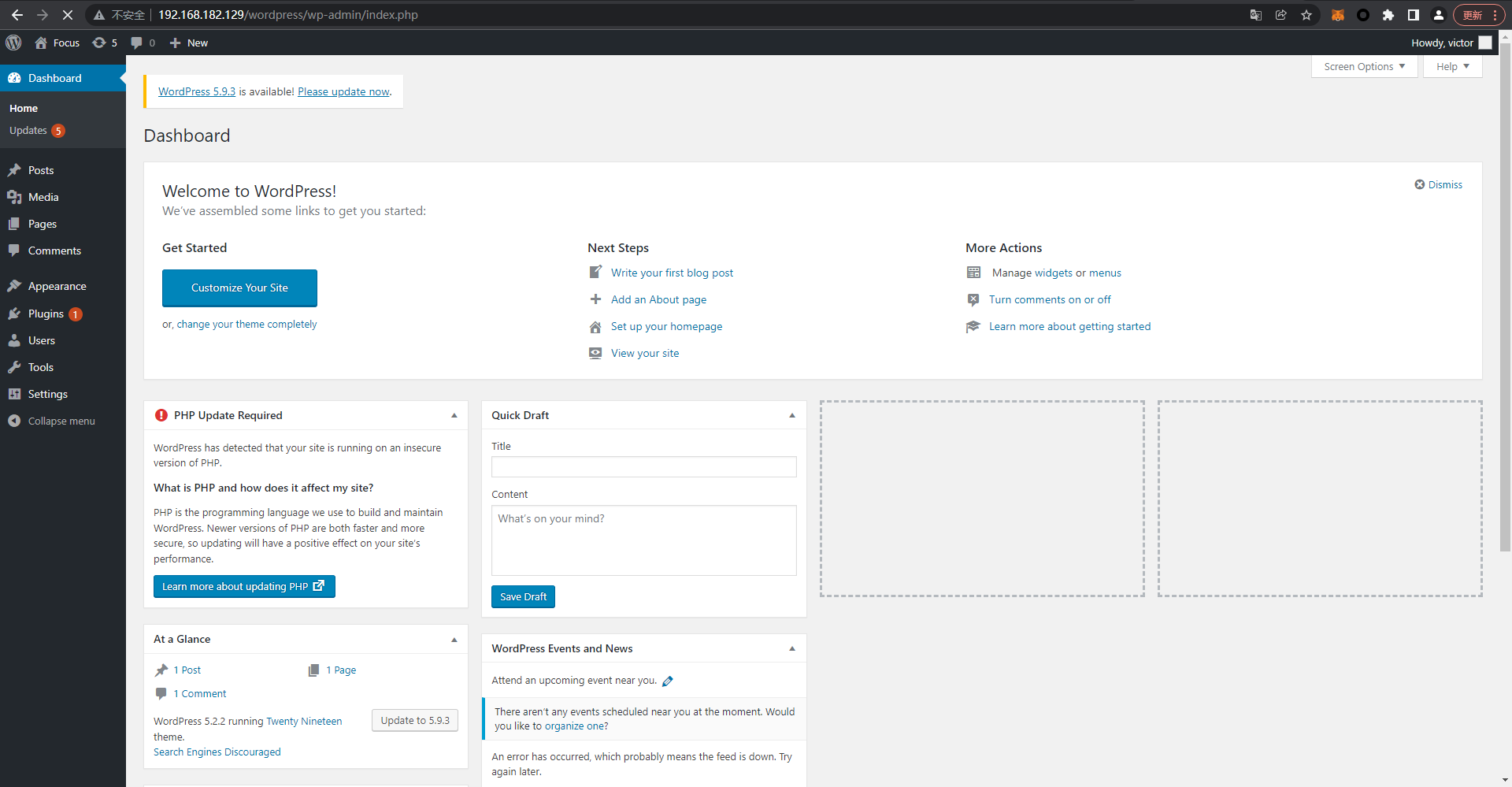The width and height of the screenshot is (1512, 787).
Task: Click the Collapse menu arrow icon
Action: 14,421
